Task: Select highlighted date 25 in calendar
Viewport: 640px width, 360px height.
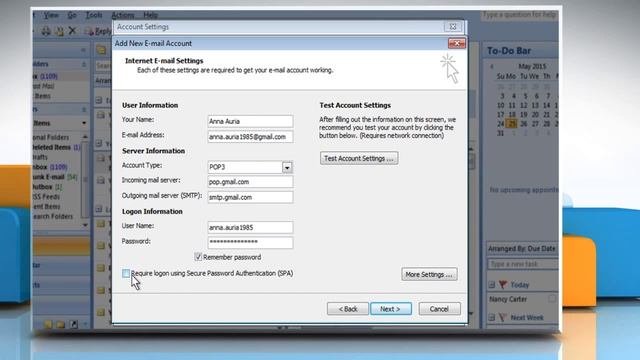Action: point(512,123)
